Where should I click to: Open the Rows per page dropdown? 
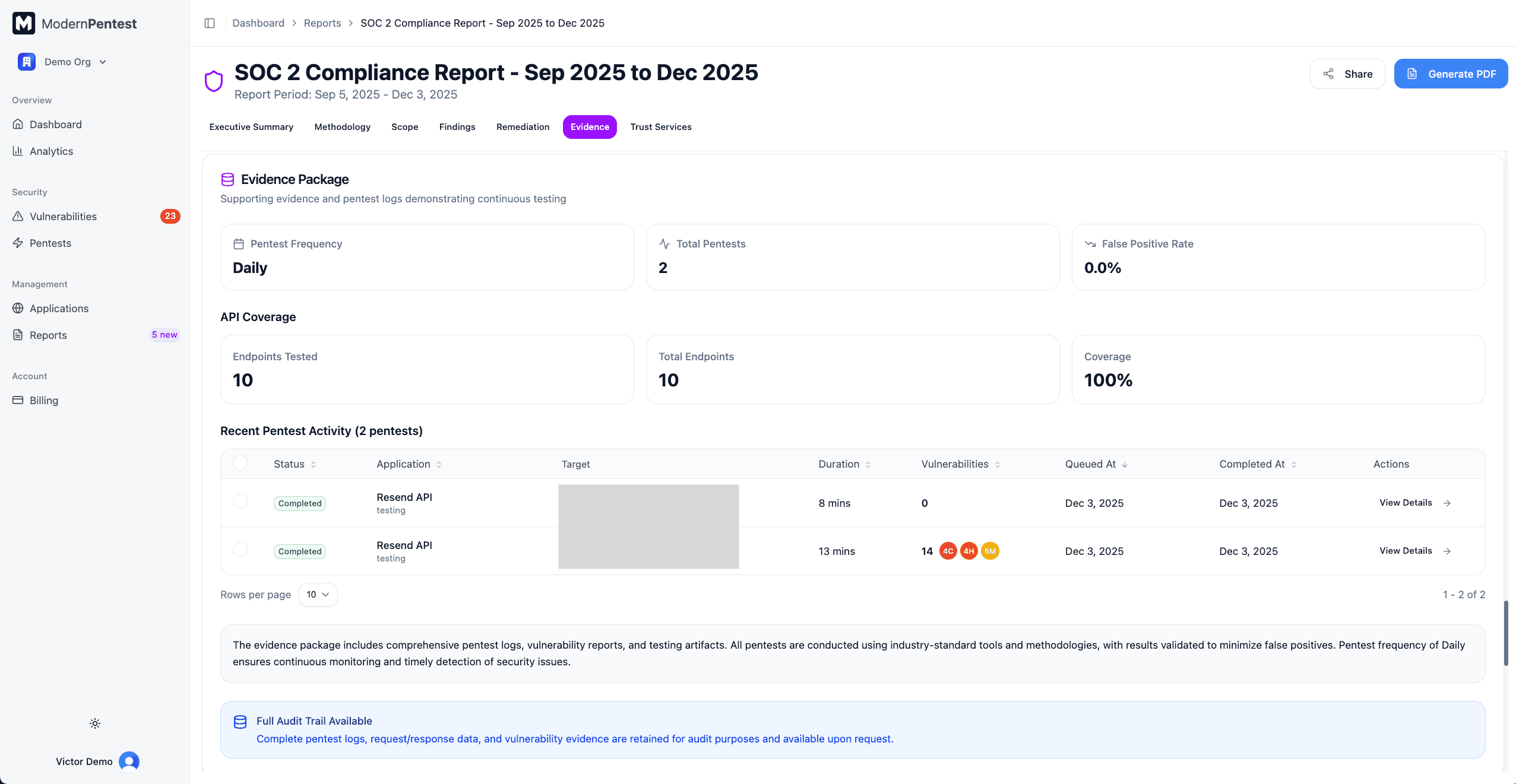(x=318, y=595)
